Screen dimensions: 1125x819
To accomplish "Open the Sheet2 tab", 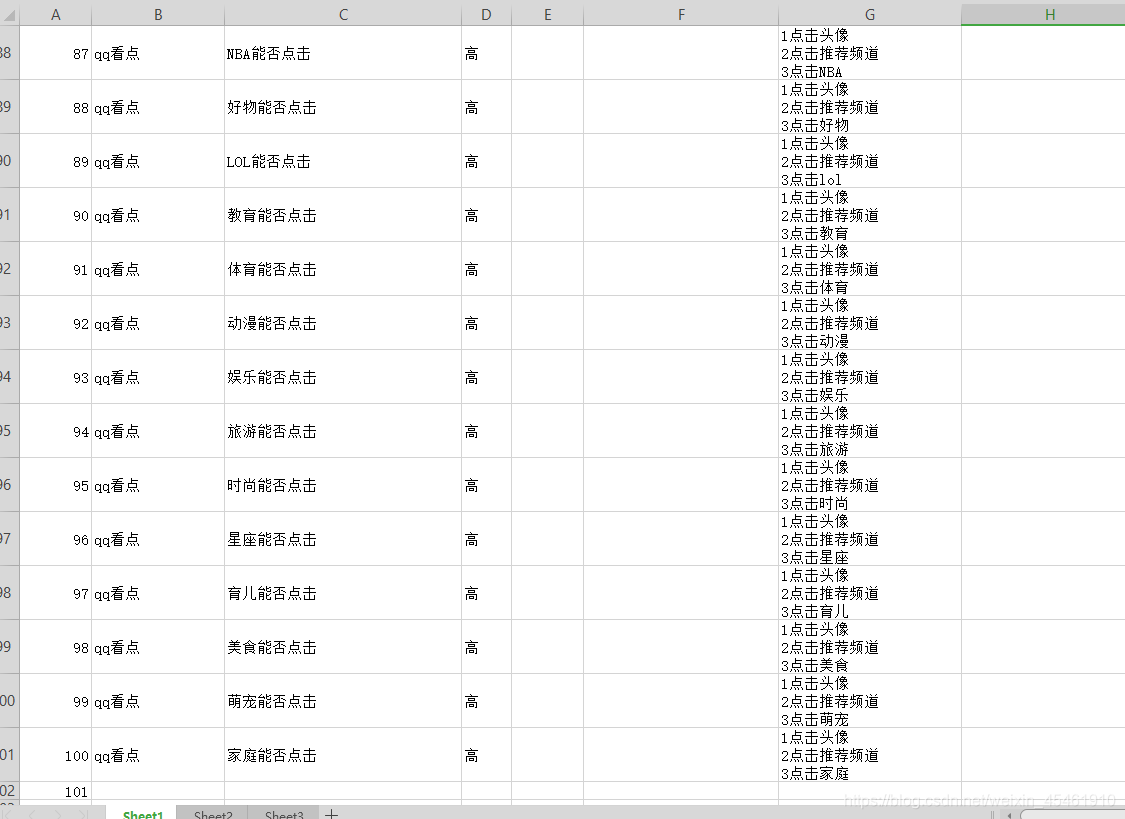I will pyautogui.click(x=213, y=814).
